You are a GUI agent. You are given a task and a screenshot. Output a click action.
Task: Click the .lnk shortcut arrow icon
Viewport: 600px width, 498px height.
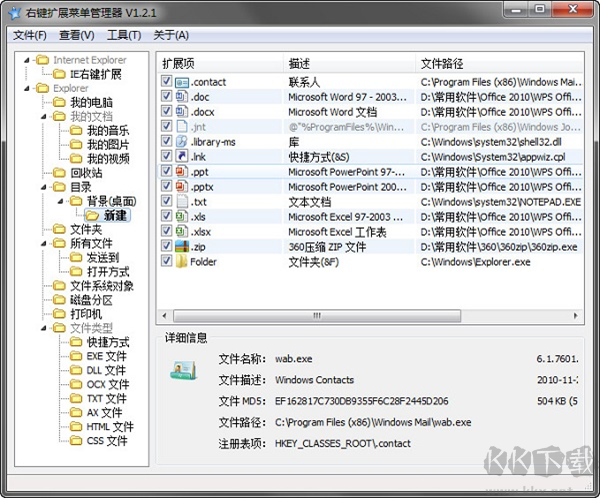tap(181, 157)
